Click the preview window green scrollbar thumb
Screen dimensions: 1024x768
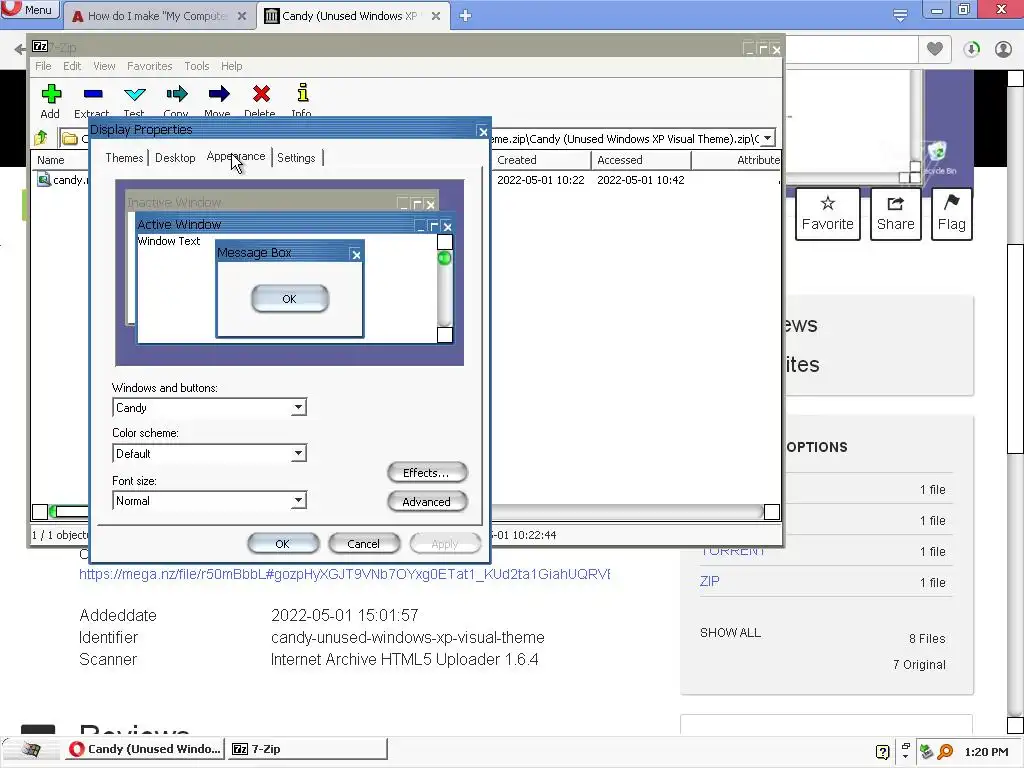point(444,259)
